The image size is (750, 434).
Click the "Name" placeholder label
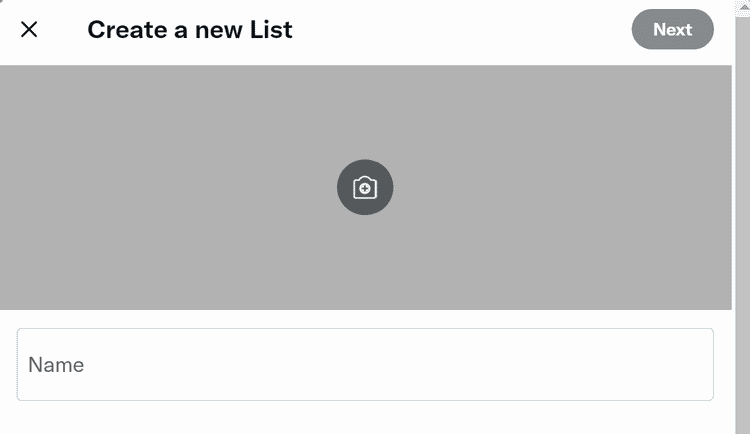pyautogui.click(x=56, y=365)
